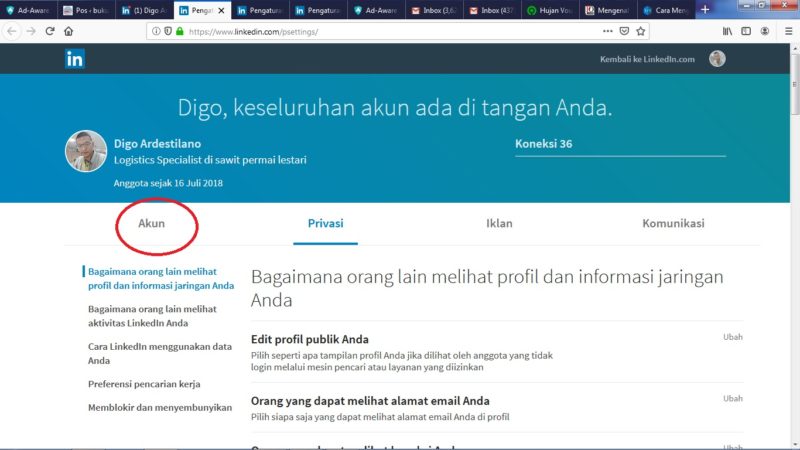Click 'Logistics Specialist di sawit permai lestari' text
The image size is (800, 450).
[x=210, y=160]
